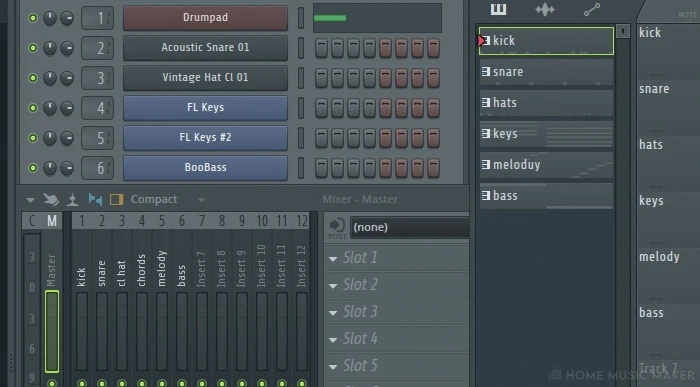Toggle last step of Vintage Hat Cl 01
This screenshot has width=700, height=387.
[433, 78]
